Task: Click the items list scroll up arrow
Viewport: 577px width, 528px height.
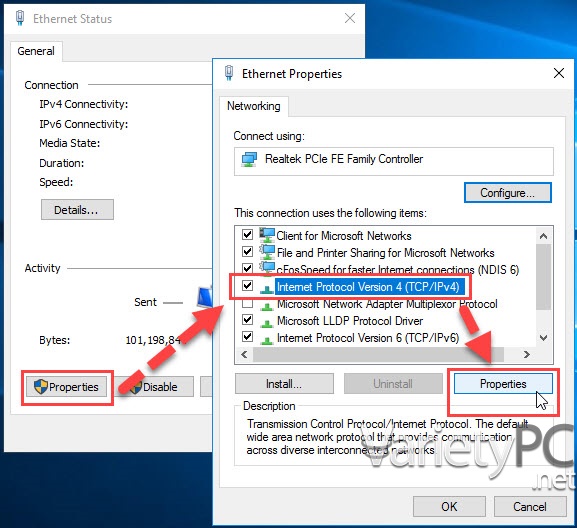Action: coord(544,236)
